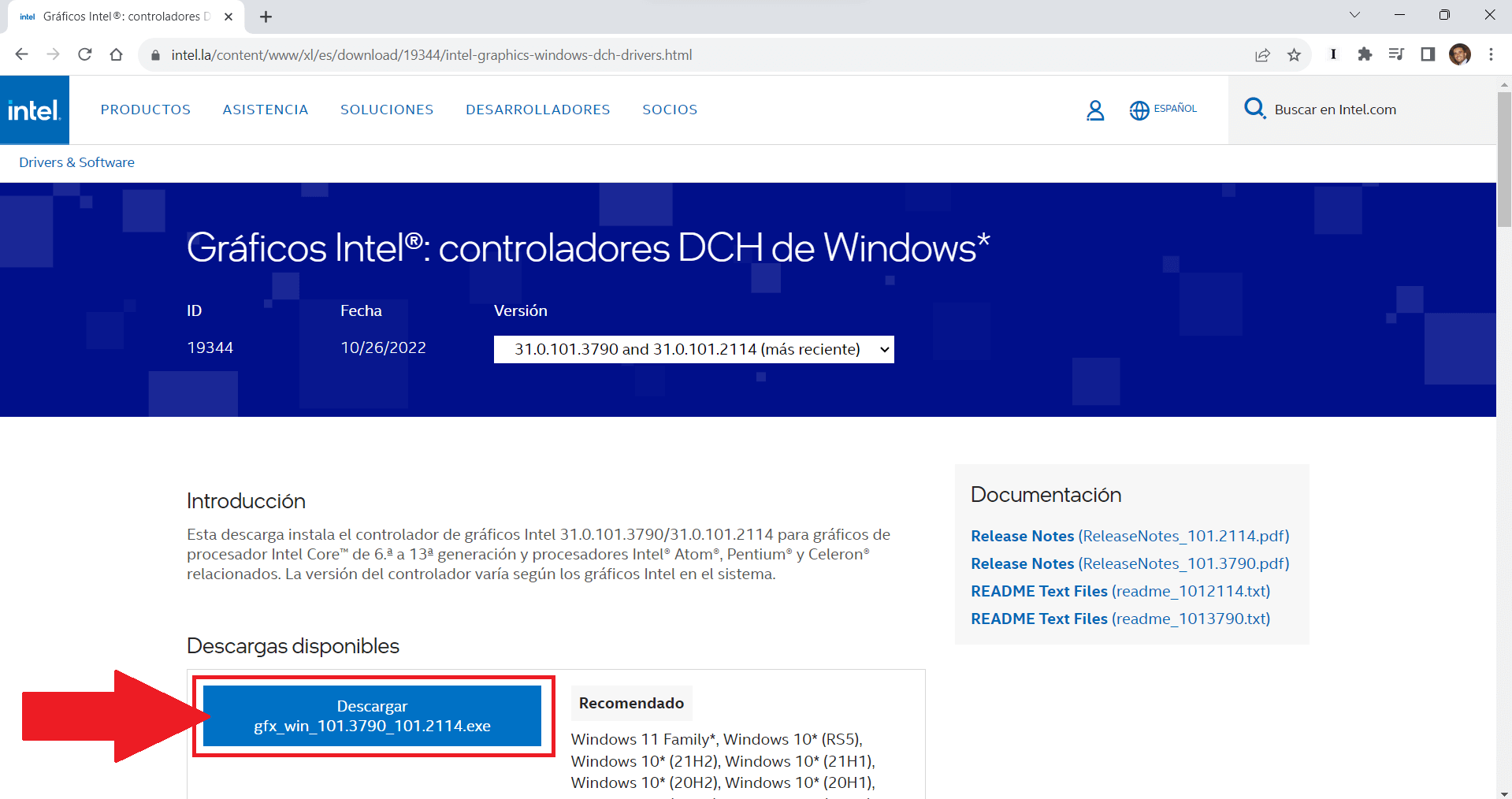This screenshot has width=1512, height=799.
Task: Open Release Notes 101.3790 pdf
Action: pyautogui.click(x=1130, y=563)
